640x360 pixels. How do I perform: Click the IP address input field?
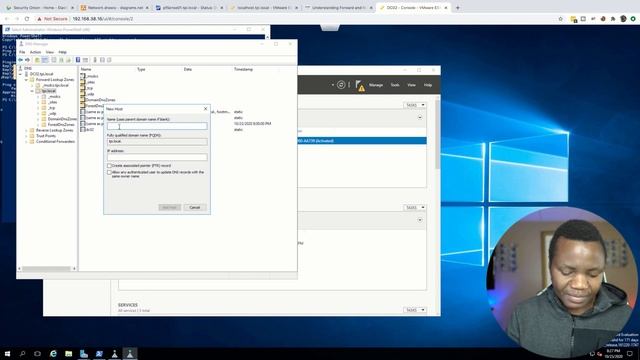[157, 157]
